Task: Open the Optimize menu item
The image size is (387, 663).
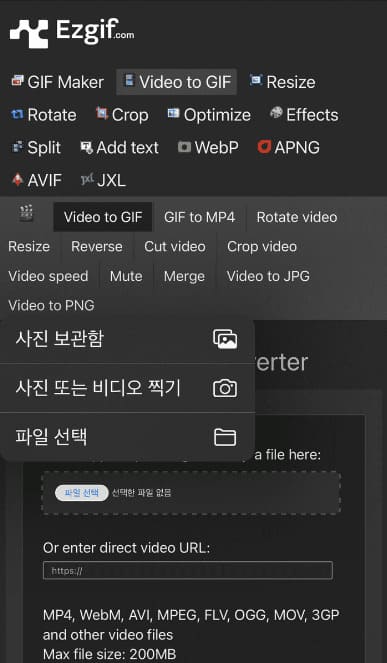Action: coord(209,115)
